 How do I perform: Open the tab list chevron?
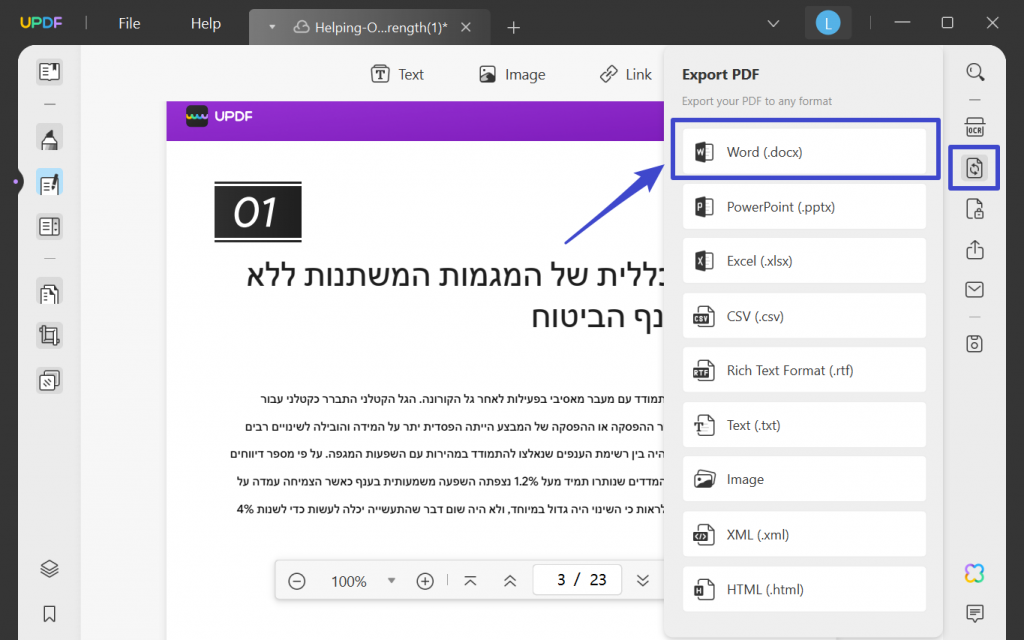click(x=775, y=21)
